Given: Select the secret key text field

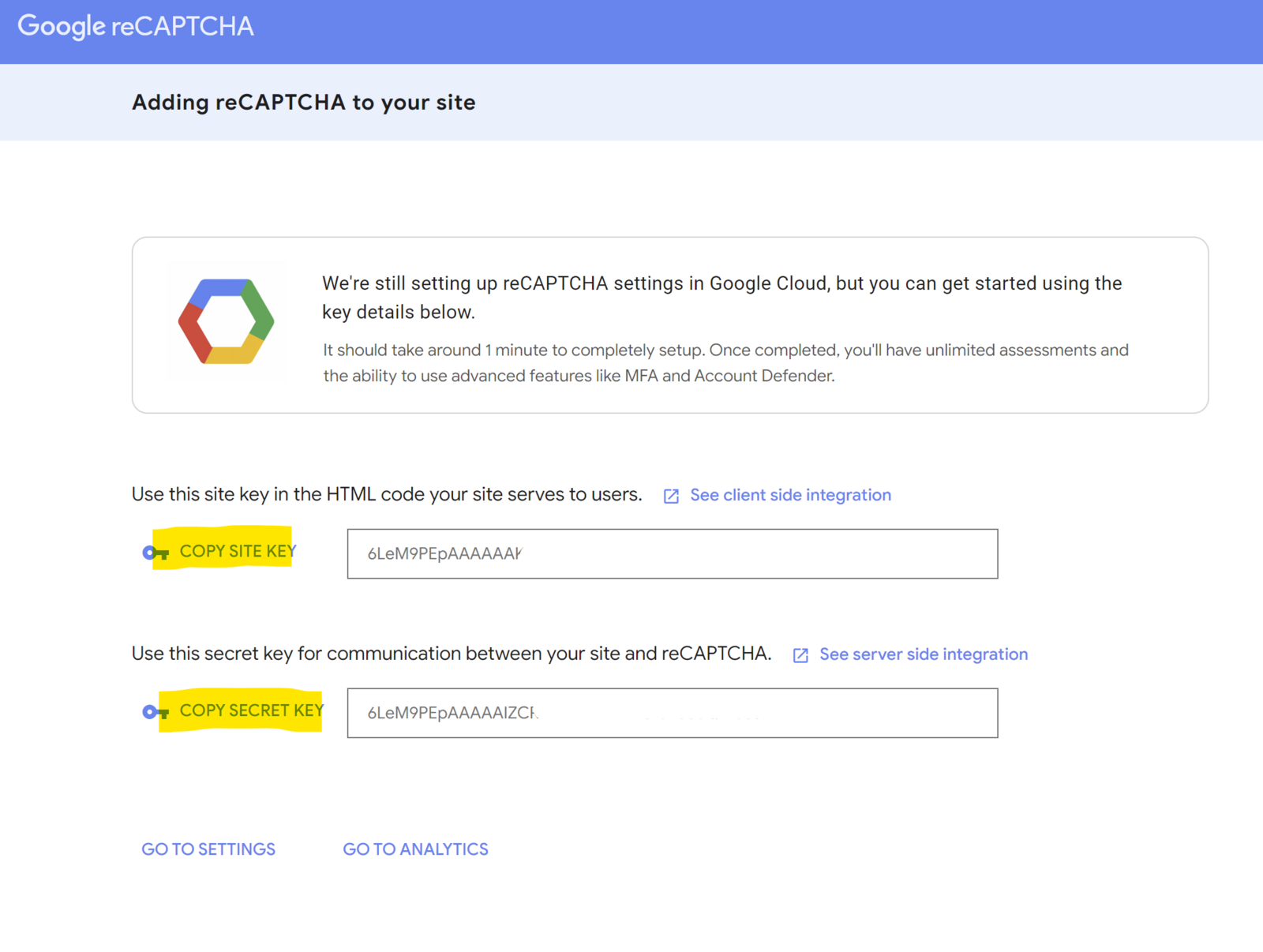Looking at the screenshot, I should (x=673, y=713).
